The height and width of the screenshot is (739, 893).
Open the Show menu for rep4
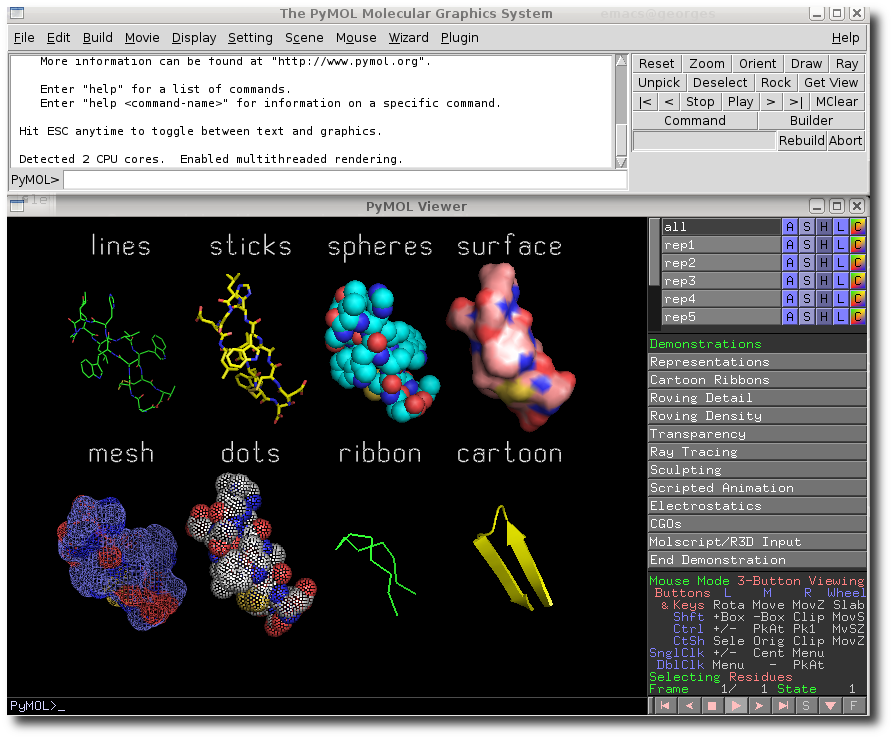[x=807, y=299]
